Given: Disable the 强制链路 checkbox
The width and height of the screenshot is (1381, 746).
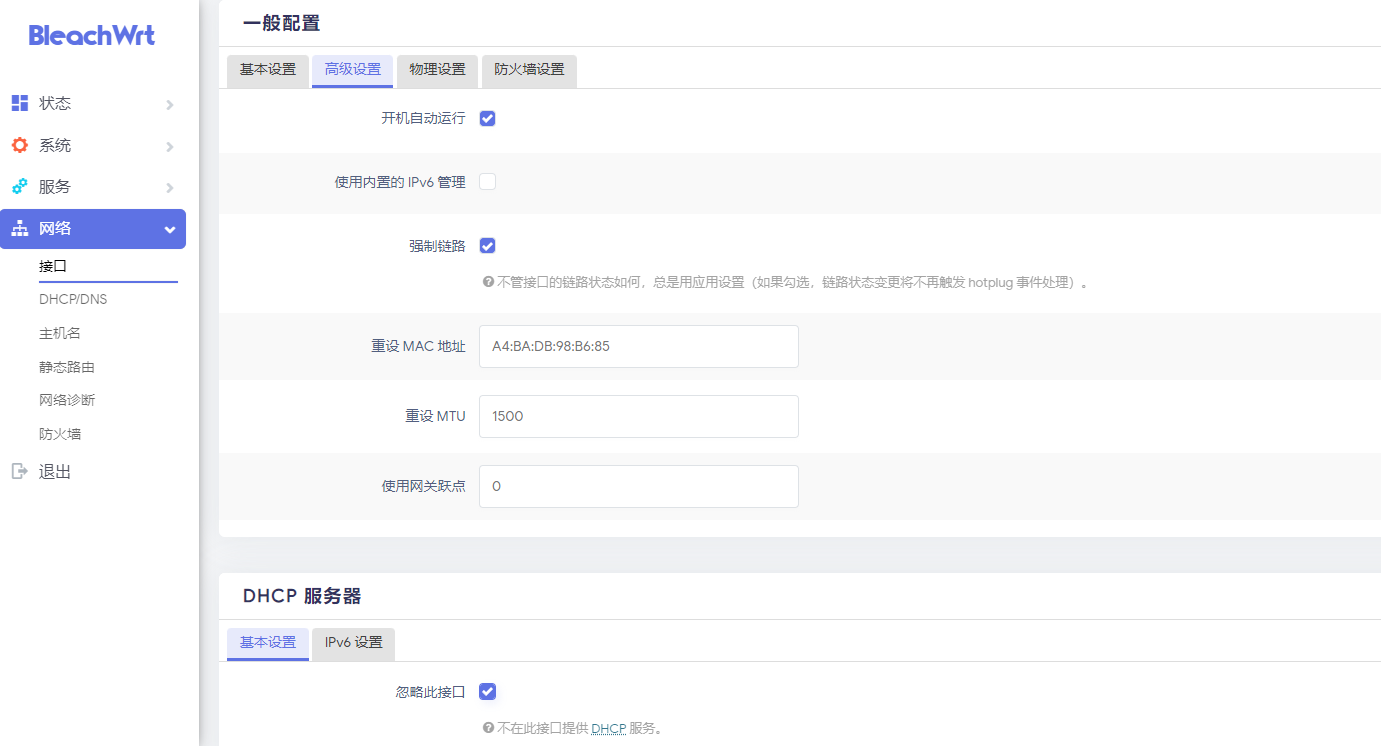Looking at the screenshot, I should (x=487, y=245).
